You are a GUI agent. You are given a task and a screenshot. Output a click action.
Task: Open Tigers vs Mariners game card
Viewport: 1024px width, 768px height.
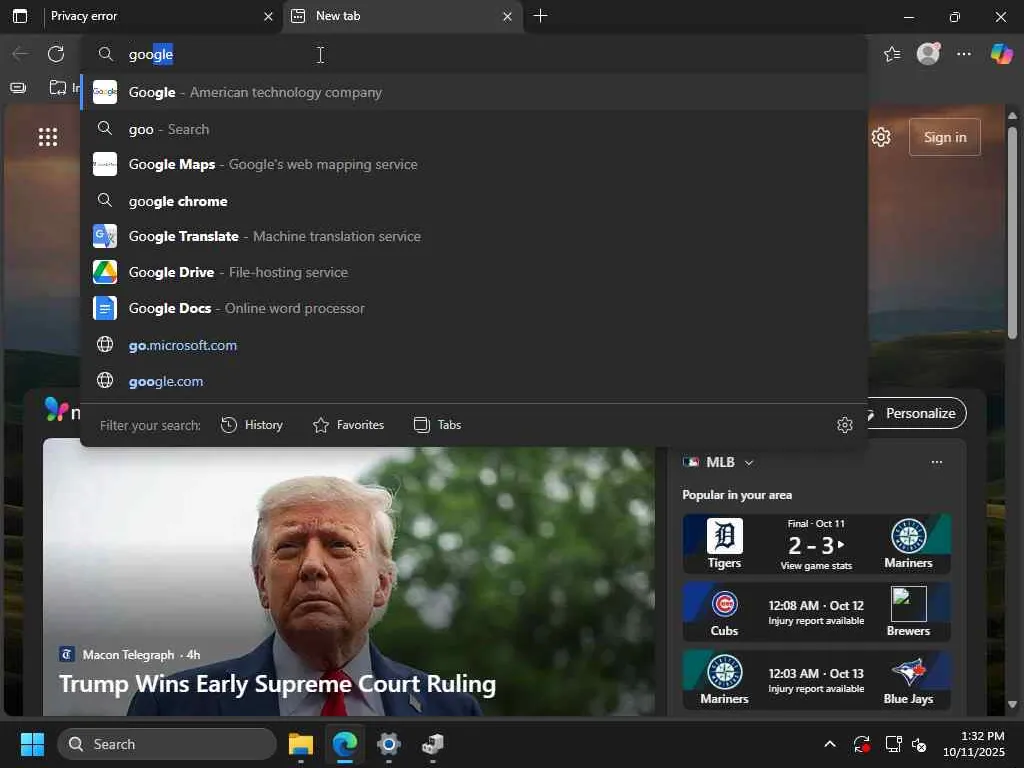[816, 544]
